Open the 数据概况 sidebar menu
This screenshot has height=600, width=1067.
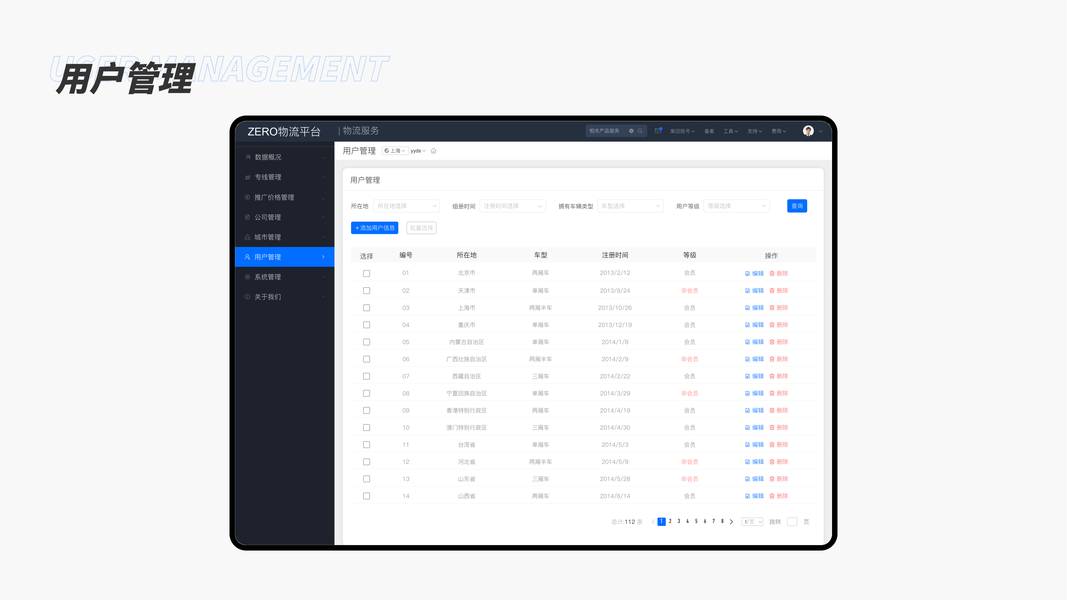[x=284, y=157]
